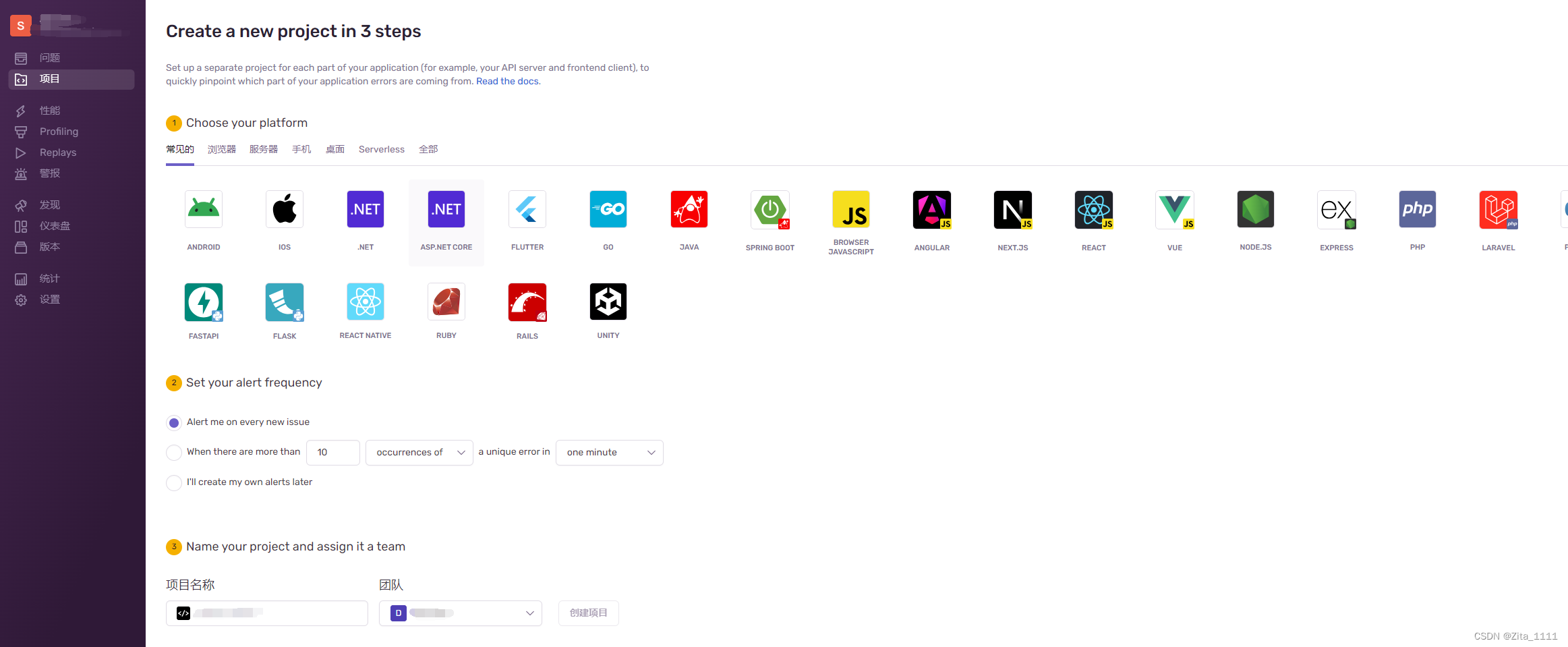Select the React platform icon
This screenshot has height=647, width=1568.
click(1094, 209)
